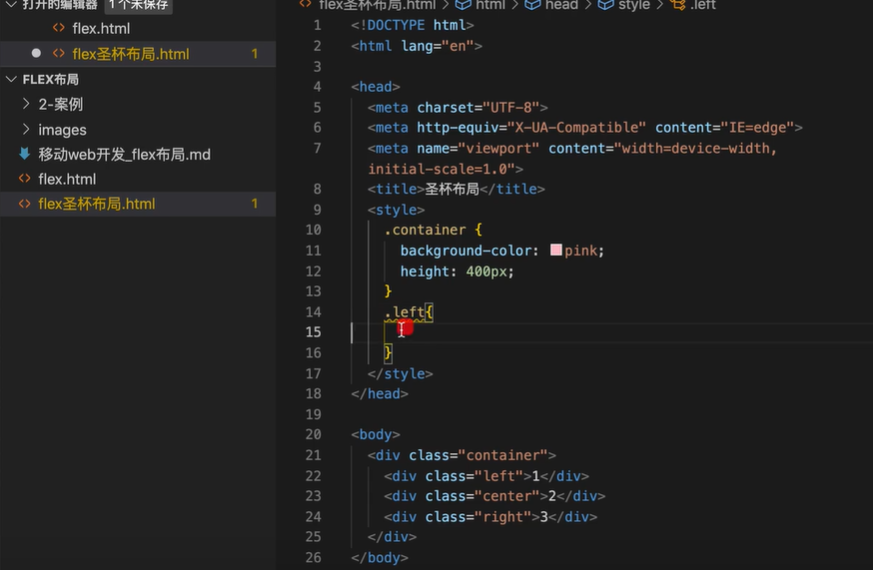The image size is (873, 570).
Task: Expand the 2-案例 folder
Action: point(26,104)
